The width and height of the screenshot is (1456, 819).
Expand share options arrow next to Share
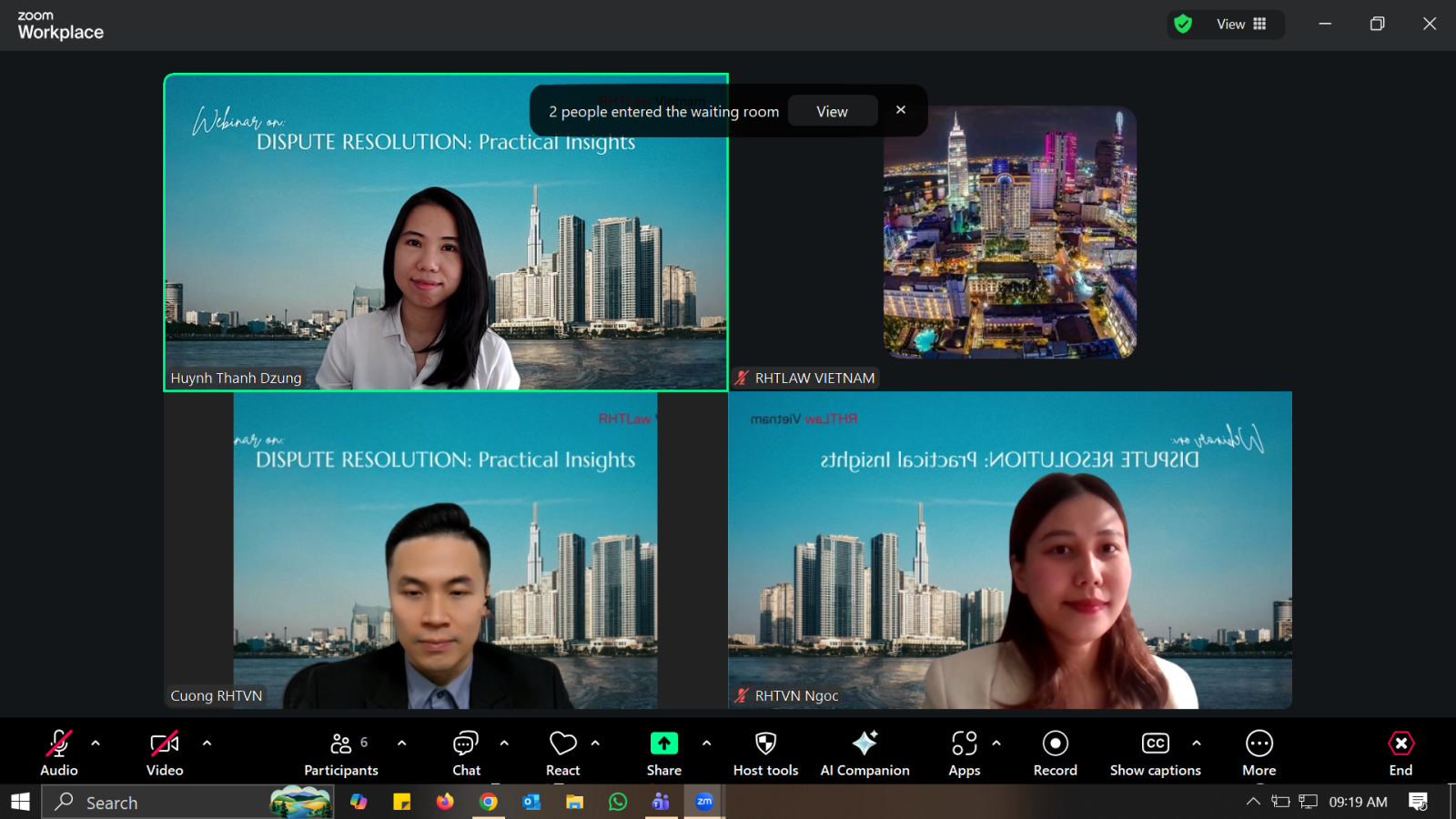[x=707, y=743]
